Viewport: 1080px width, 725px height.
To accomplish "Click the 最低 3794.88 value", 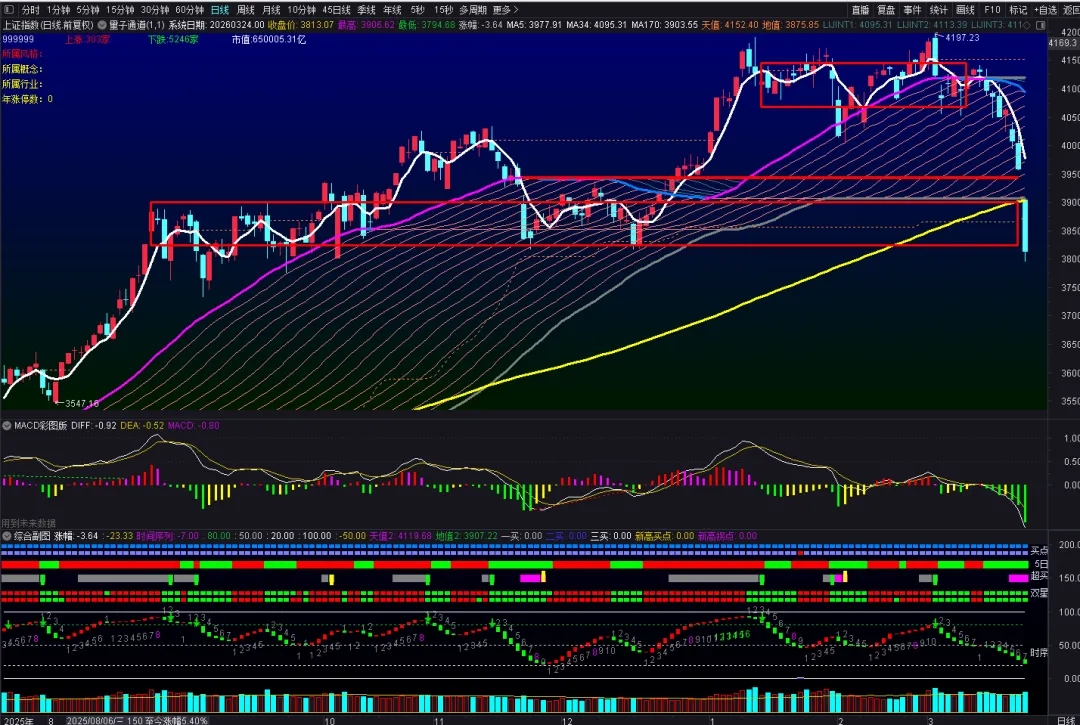I will point(426,25).
